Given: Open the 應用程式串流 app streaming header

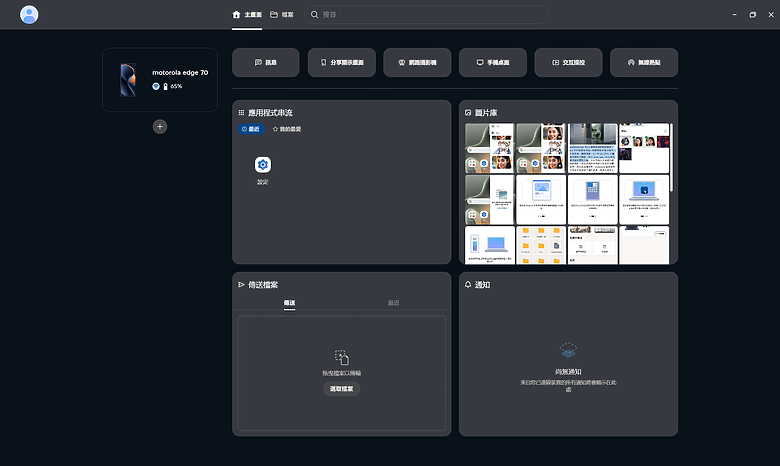Looking at the screenshot, I should click(266, 113).
